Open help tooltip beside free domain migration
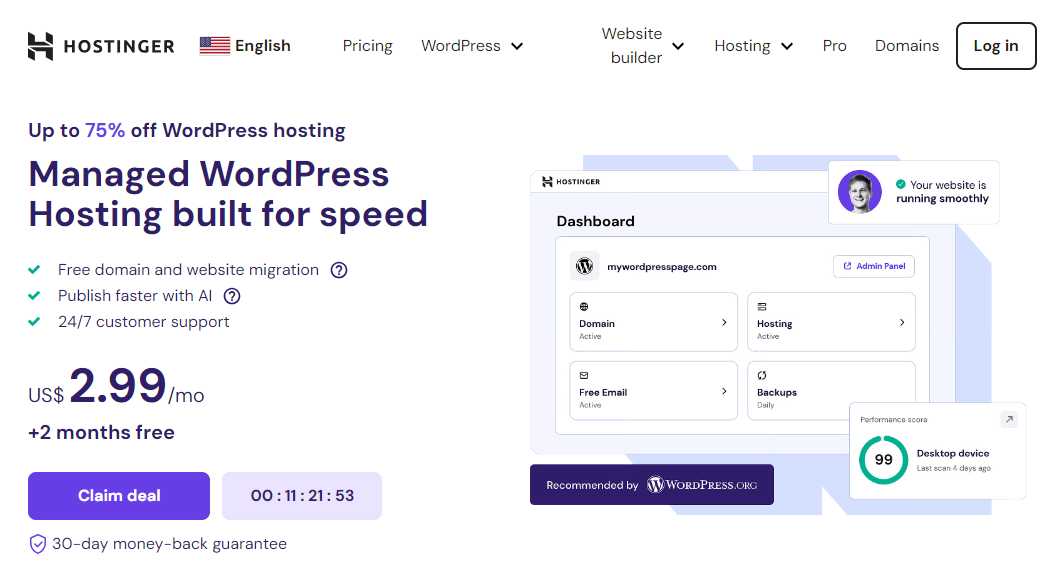 click(x=339, y=270)
